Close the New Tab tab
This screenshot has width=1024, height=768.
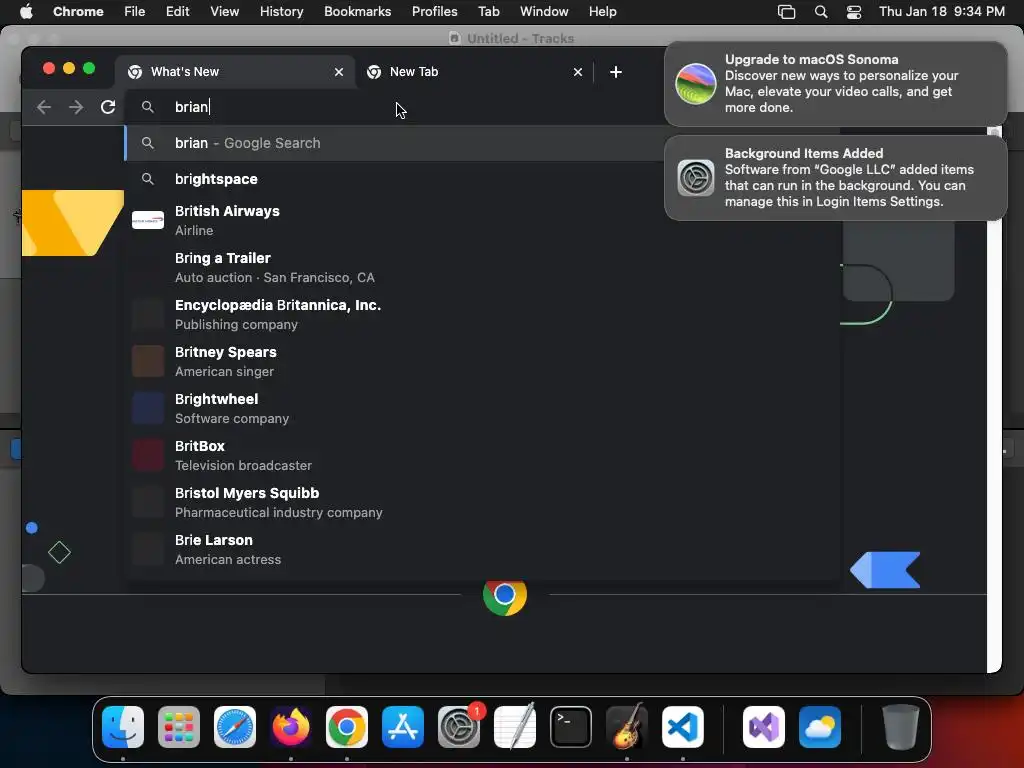[x=578, y=72]
